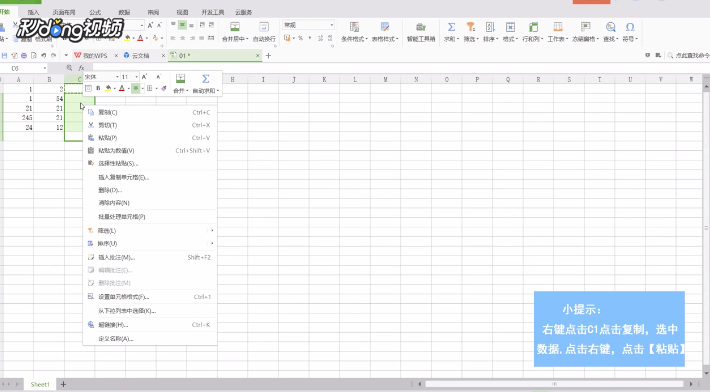Add a new sheet with the plus button
Screen dimensions: 710x392
pos(63,384)
